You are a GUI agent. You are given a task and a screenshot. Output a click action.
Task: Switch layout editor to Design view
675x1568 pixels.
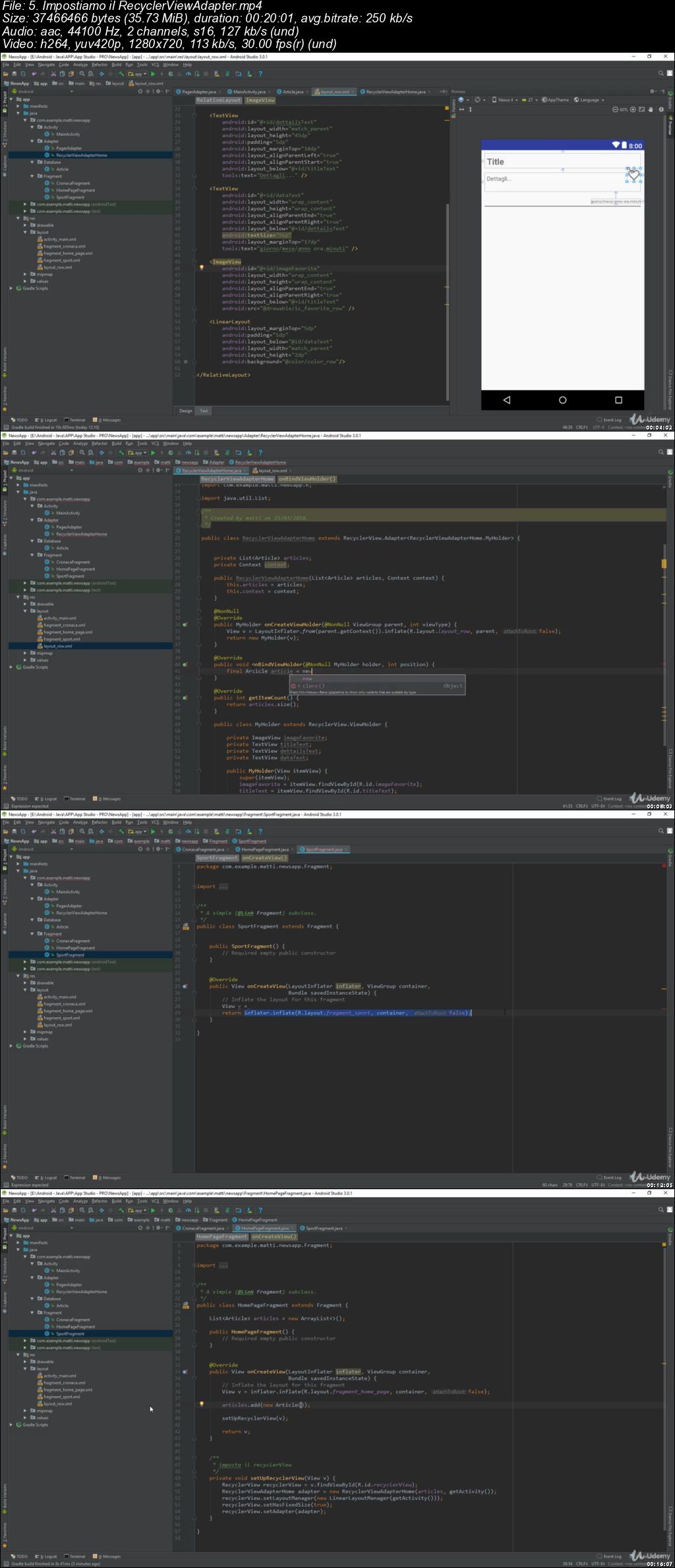pyautogui.click(x=186, y=410)
